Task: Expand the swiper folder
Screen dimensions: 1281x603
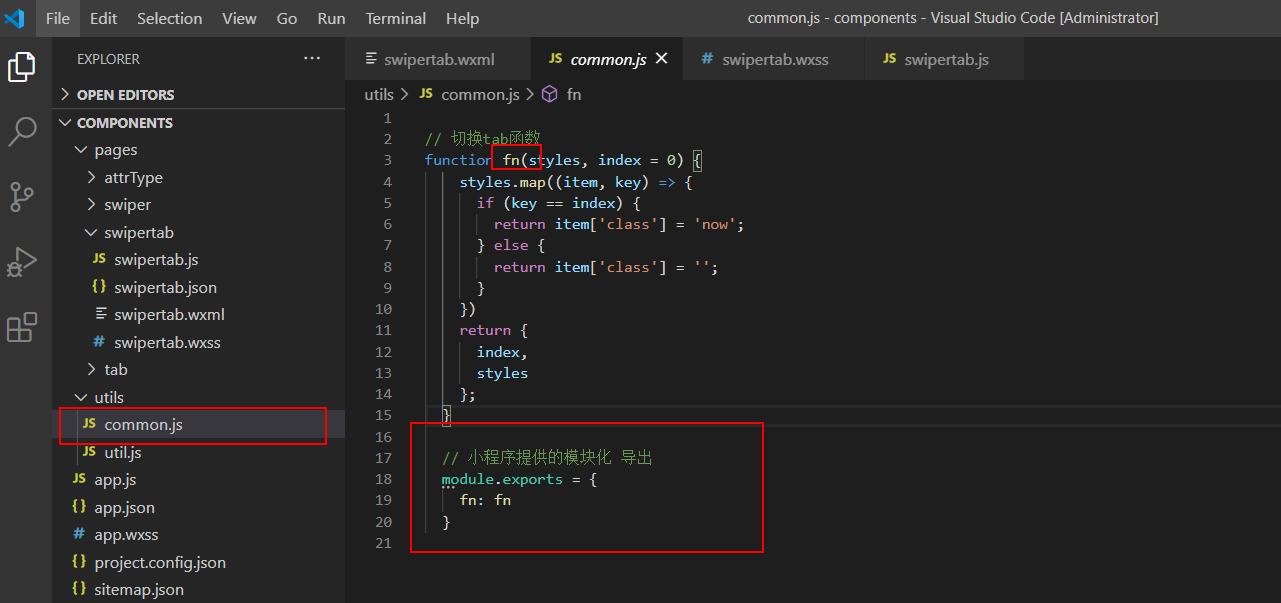Action: click(x=198, y=205)
